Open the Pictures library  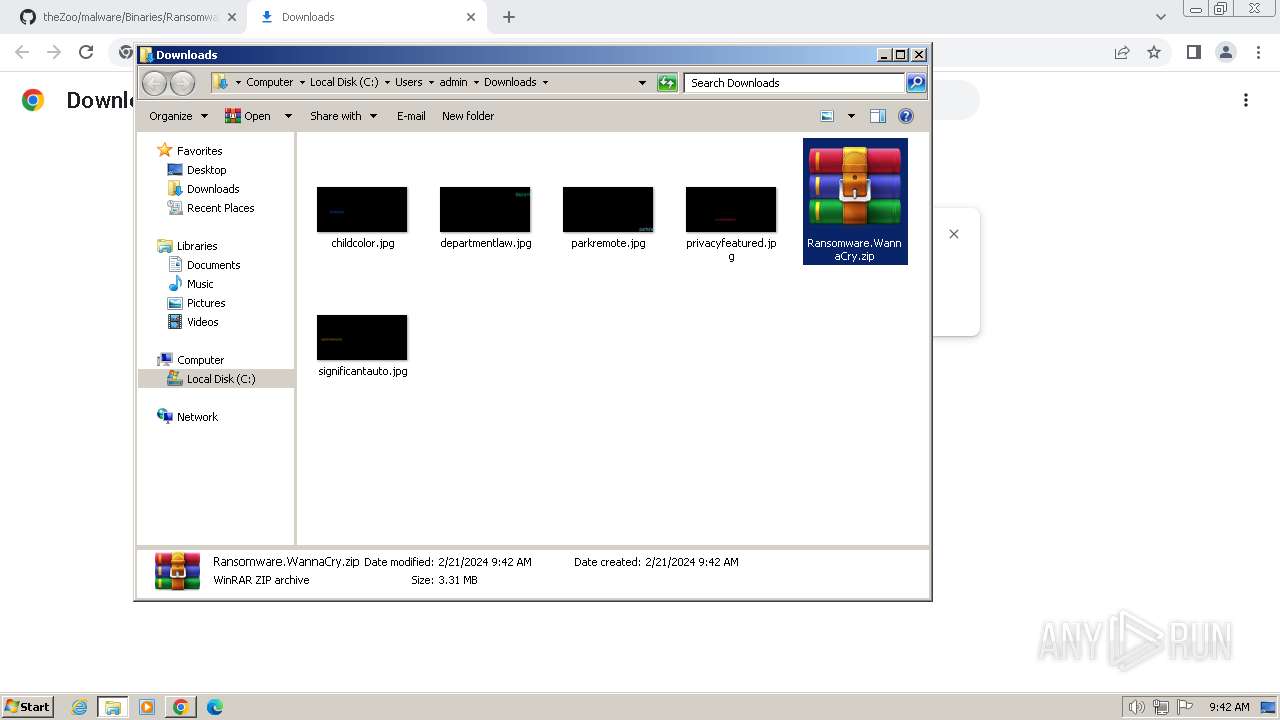click(206, 303)
